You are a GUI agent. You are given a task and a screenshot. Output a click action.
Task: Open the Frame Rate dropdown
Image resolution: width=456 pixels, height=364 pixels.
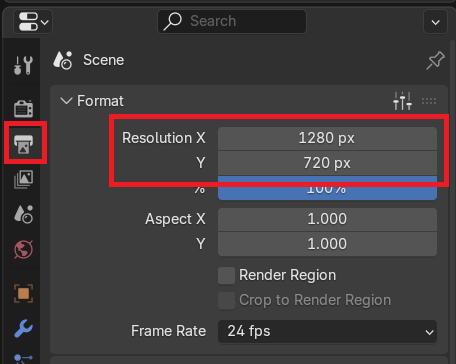point(327,332)
